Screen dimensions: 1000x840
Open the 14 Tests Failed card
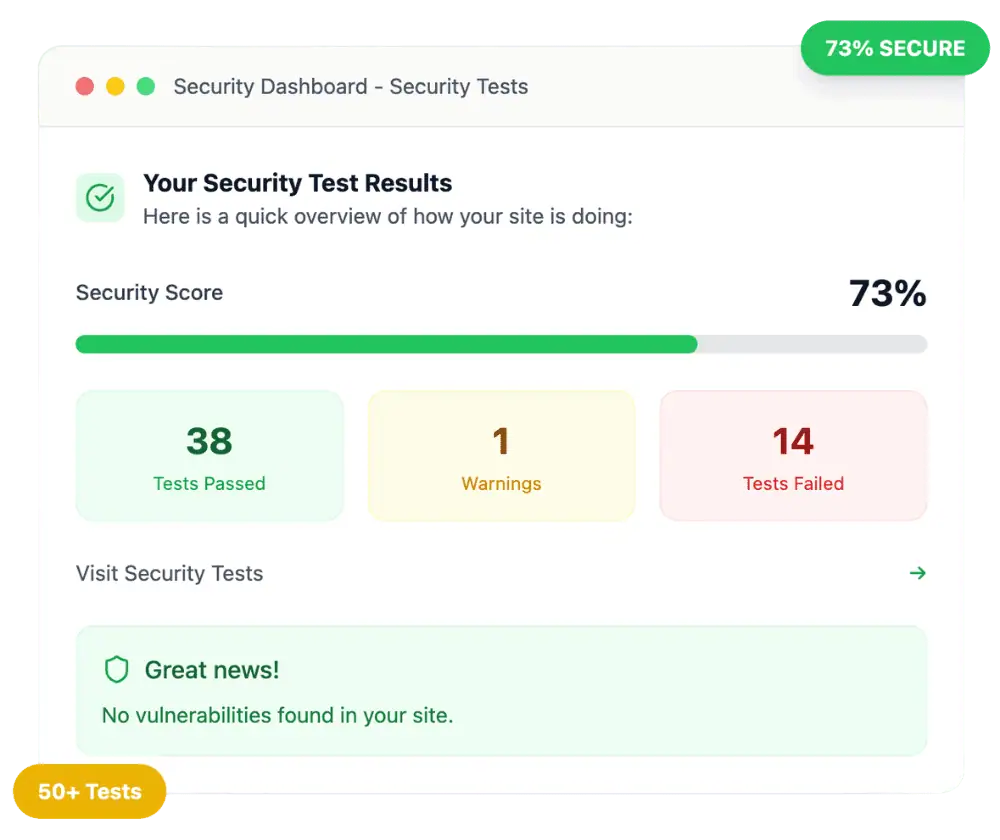click(793, 456)
